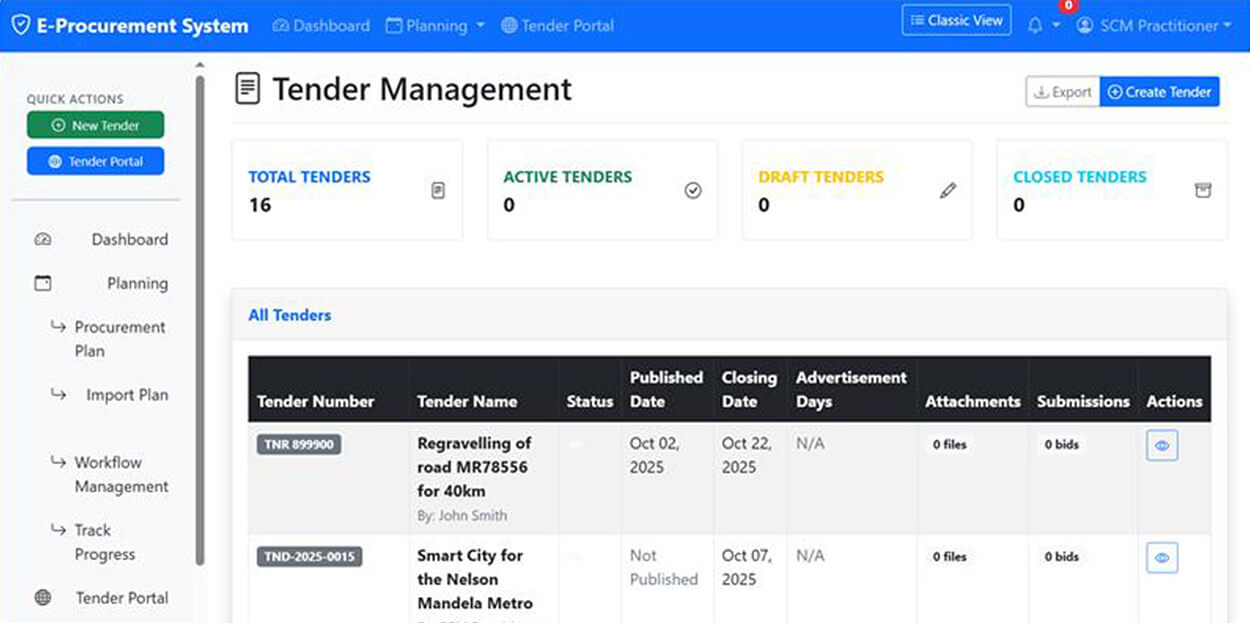Click the notification bell icon
The width and height of the screenshot is (1250, 623).
coord(1035,26)
